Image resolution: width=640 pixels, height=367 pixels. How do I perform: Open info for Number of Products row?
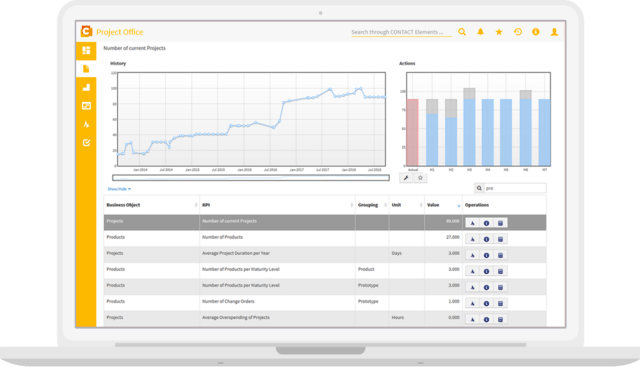486,239
